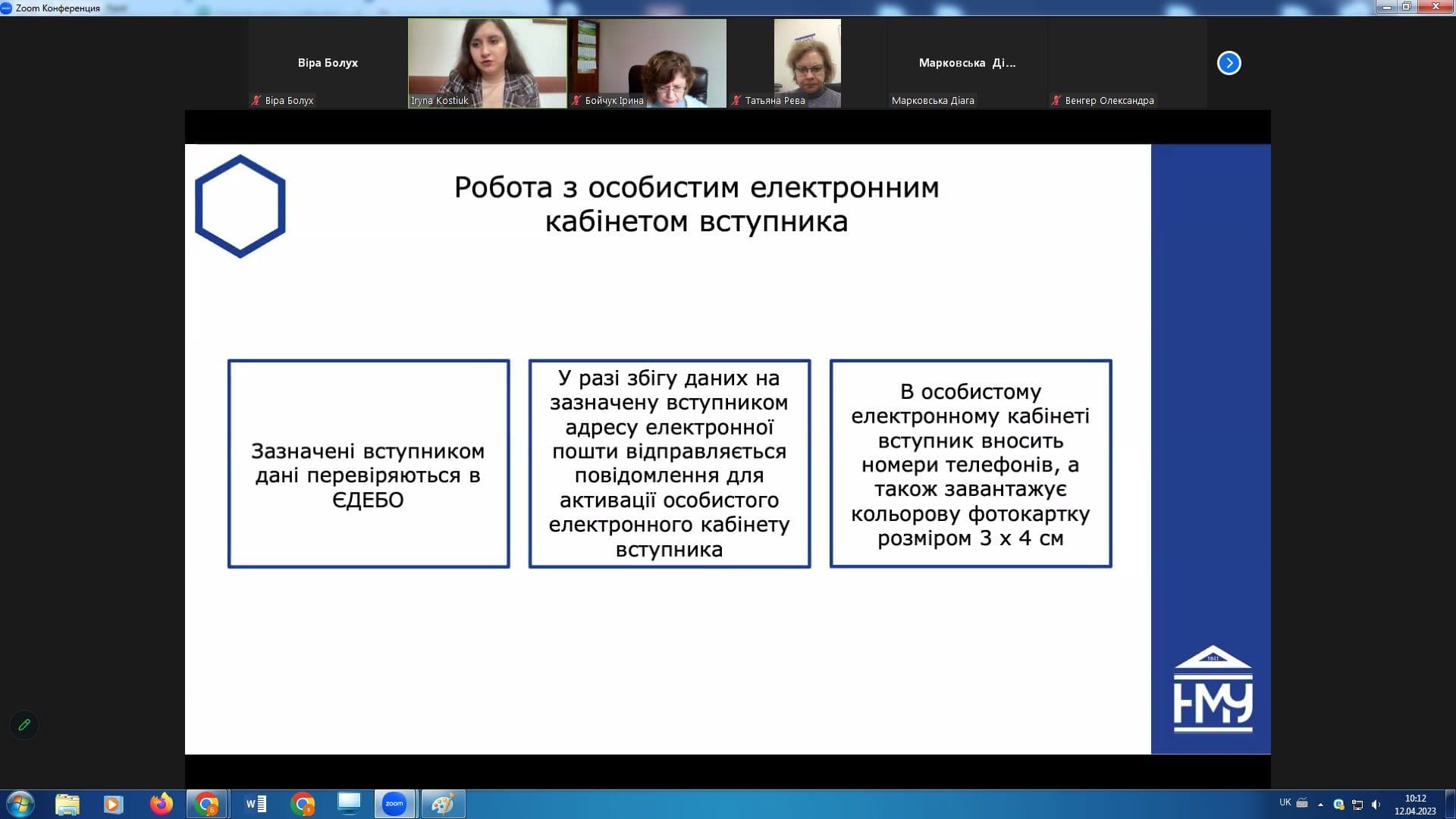Open the monitor-shaped taskbar application
Viewport: 1456px width, 819px height.
point(349,804)
